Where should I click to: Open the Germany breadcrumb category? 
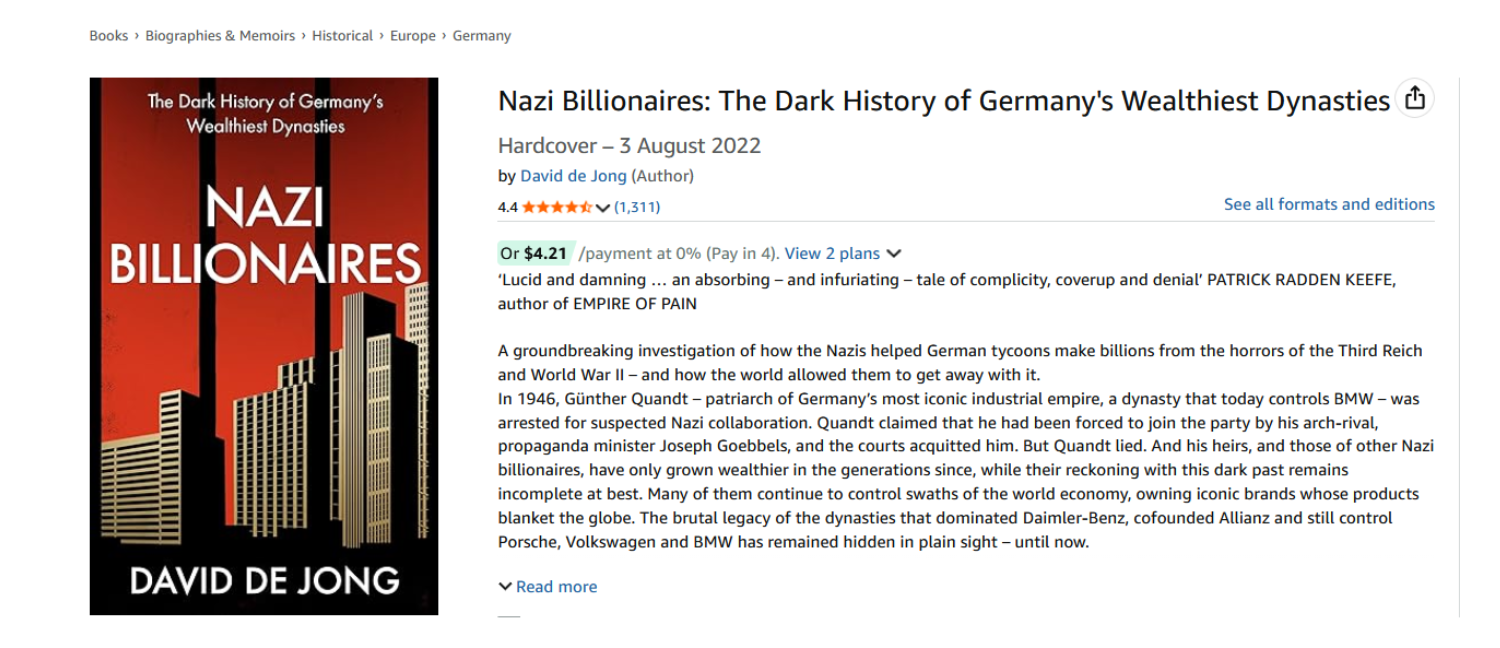coord(481,36)
